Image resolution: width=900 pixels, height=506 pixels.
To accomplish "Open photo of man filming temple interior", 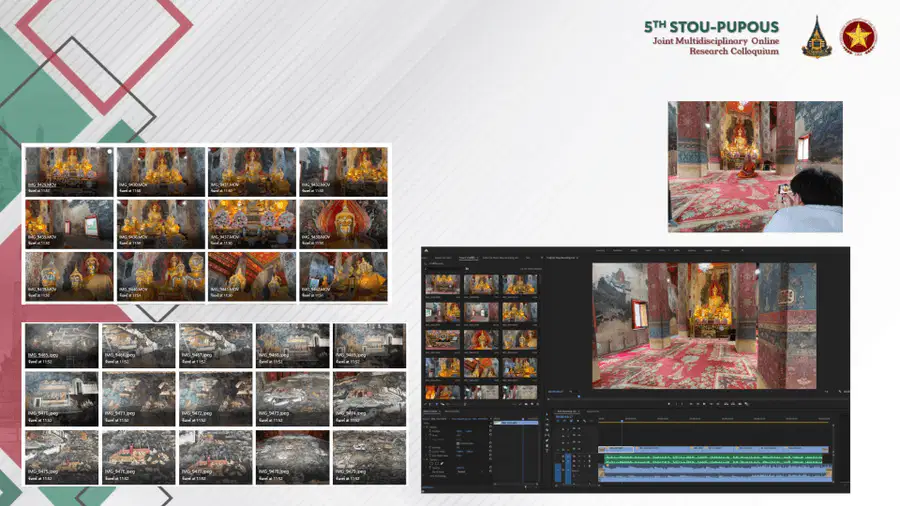I will (755, 167).
